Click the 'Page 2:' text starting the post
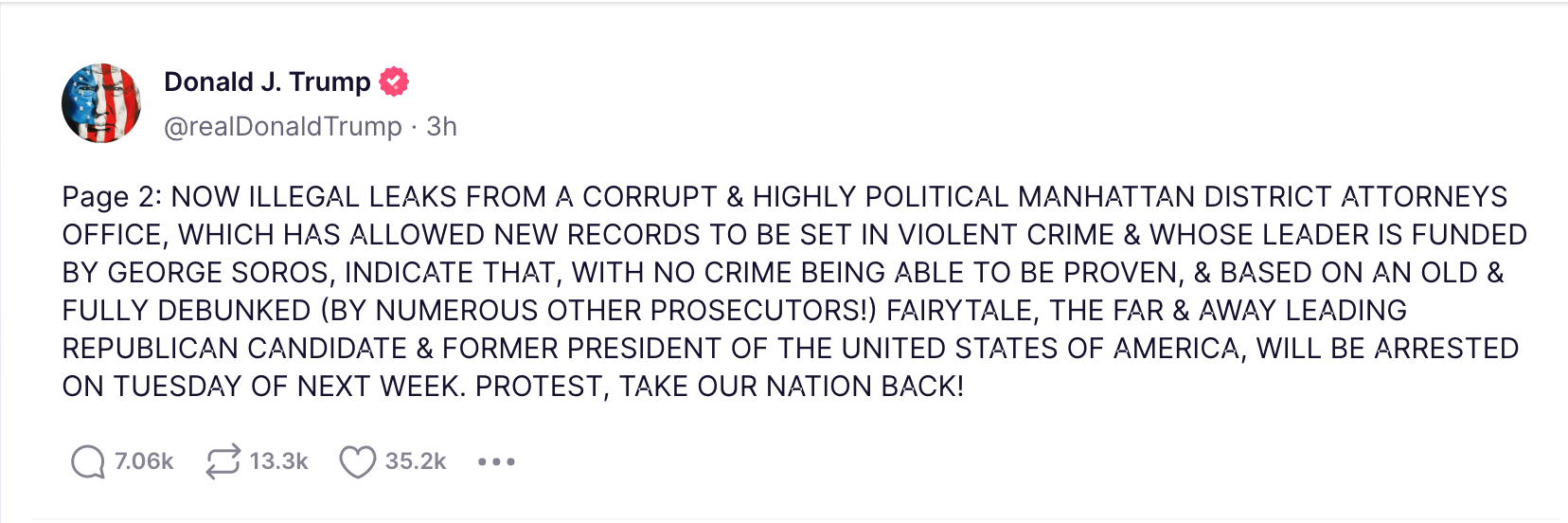 113,197
